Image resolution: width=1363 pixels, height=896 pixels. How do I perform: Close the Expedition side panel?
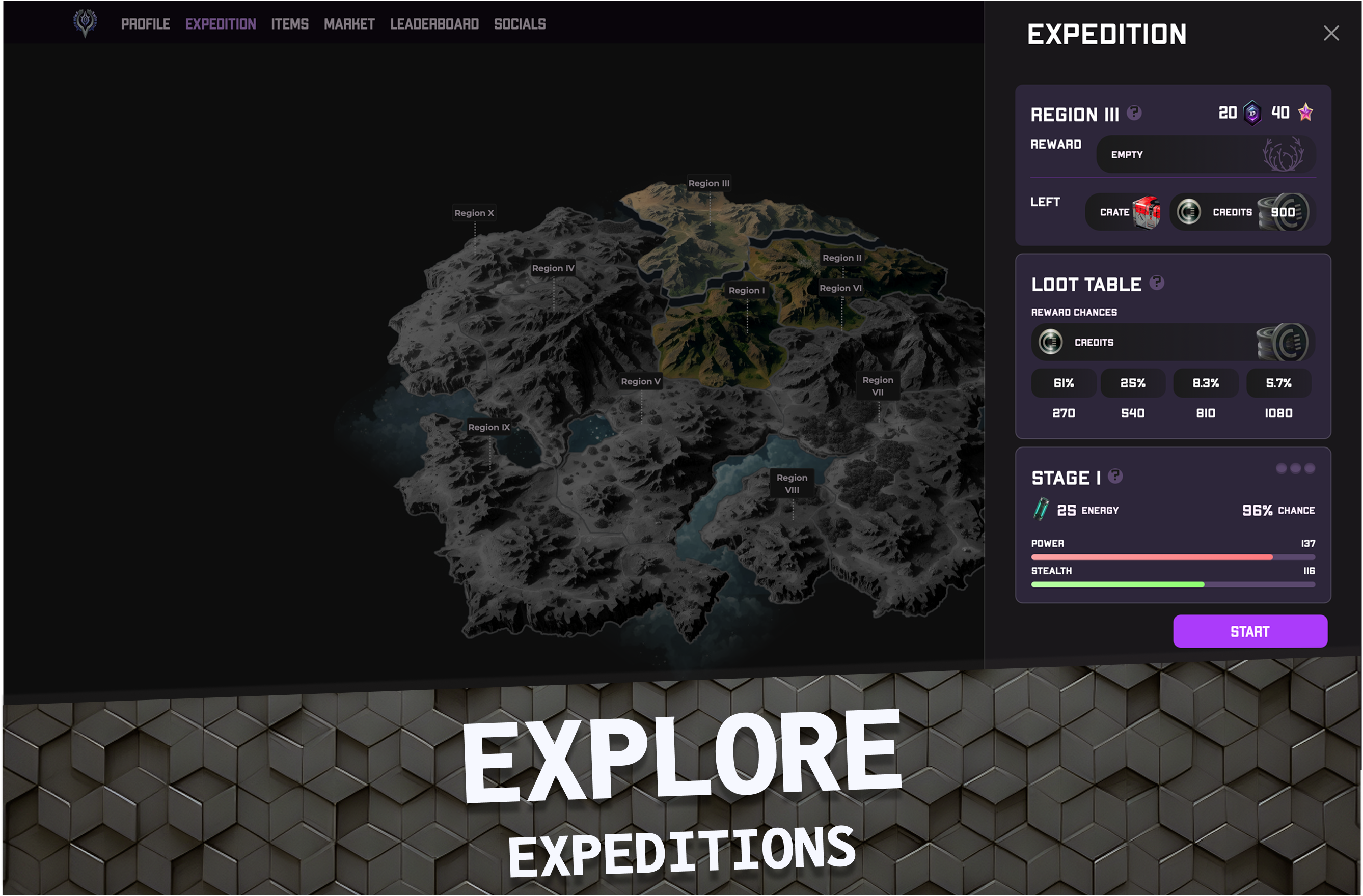(1331, 33)
